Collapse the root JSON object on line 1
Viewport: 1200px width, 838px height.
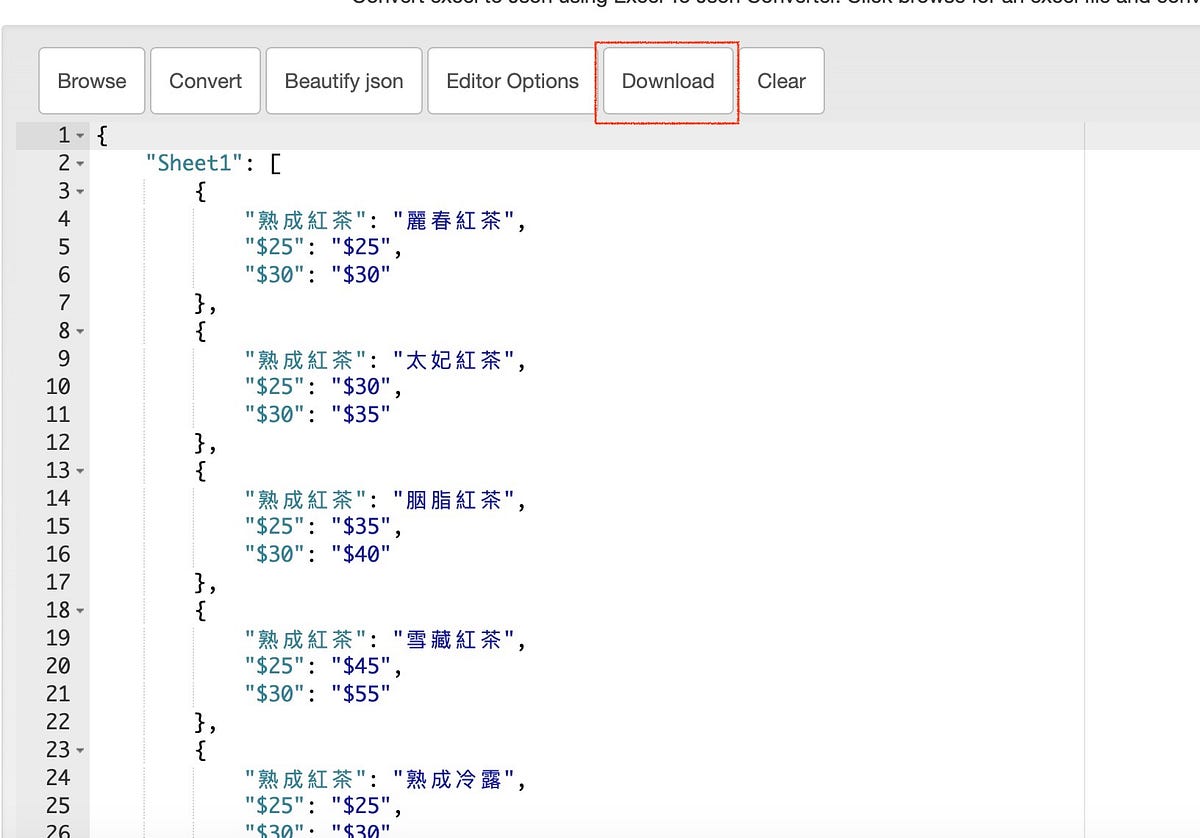79,135
